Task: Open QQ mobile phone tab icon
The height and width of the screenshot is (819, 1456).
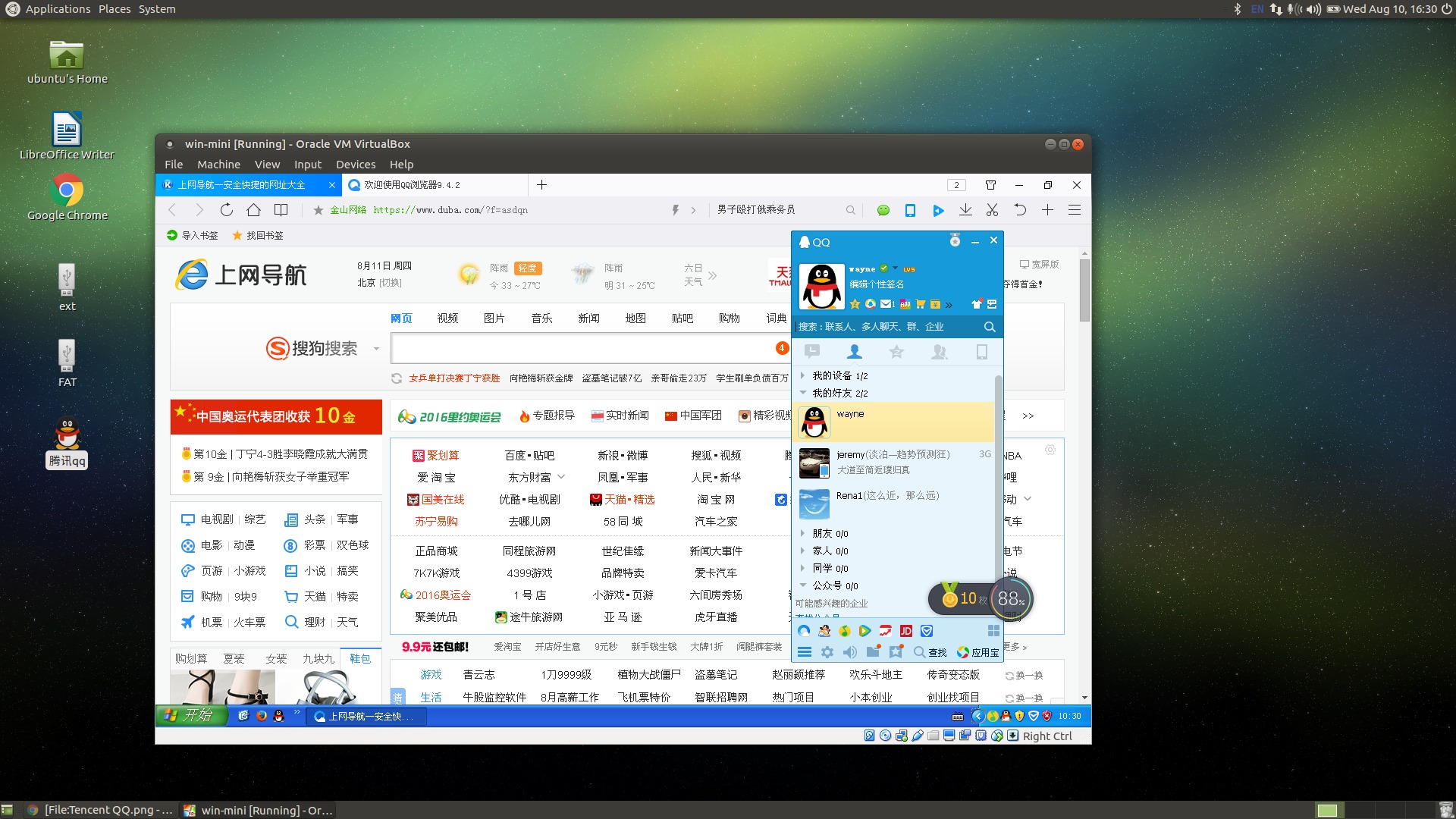Action: [x=982, y=352]
